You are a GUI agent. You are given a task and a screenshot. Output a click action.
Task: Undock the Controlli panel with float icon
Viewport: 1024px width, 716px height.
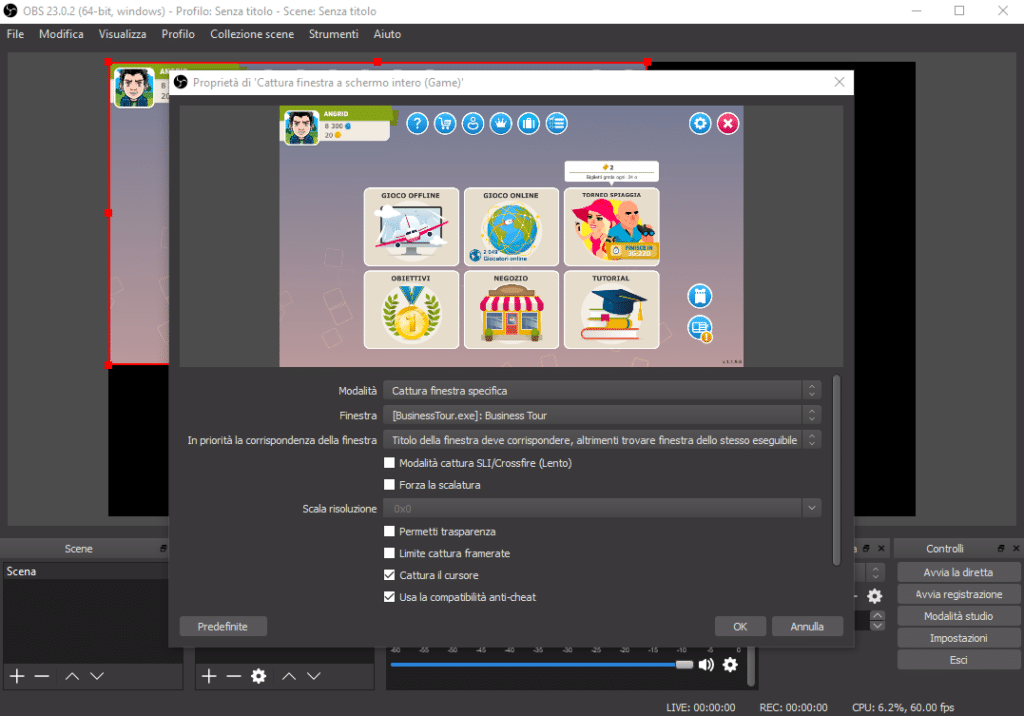click(x=1000, y=549)
